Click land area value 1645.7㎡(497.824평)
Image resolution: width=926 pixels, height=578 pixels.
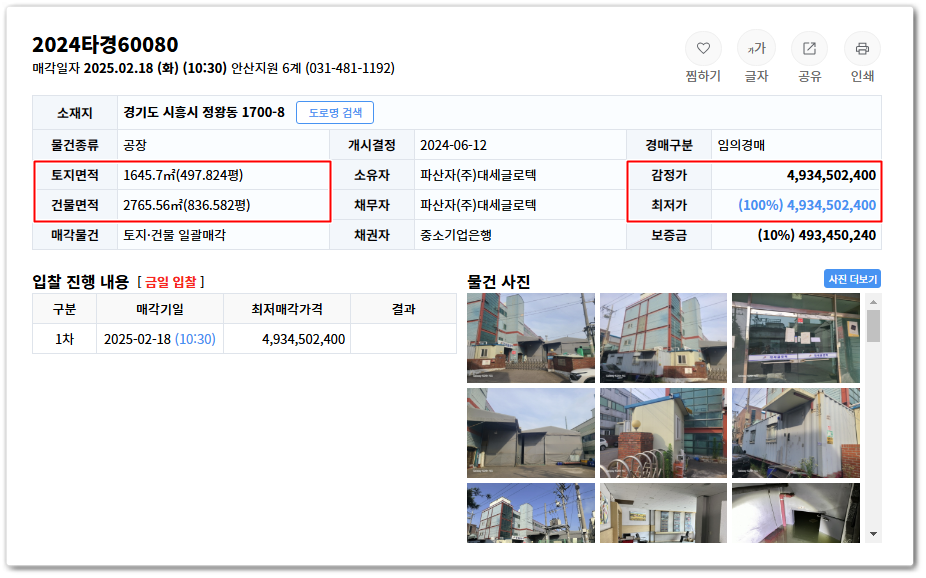tap(183, 175)
